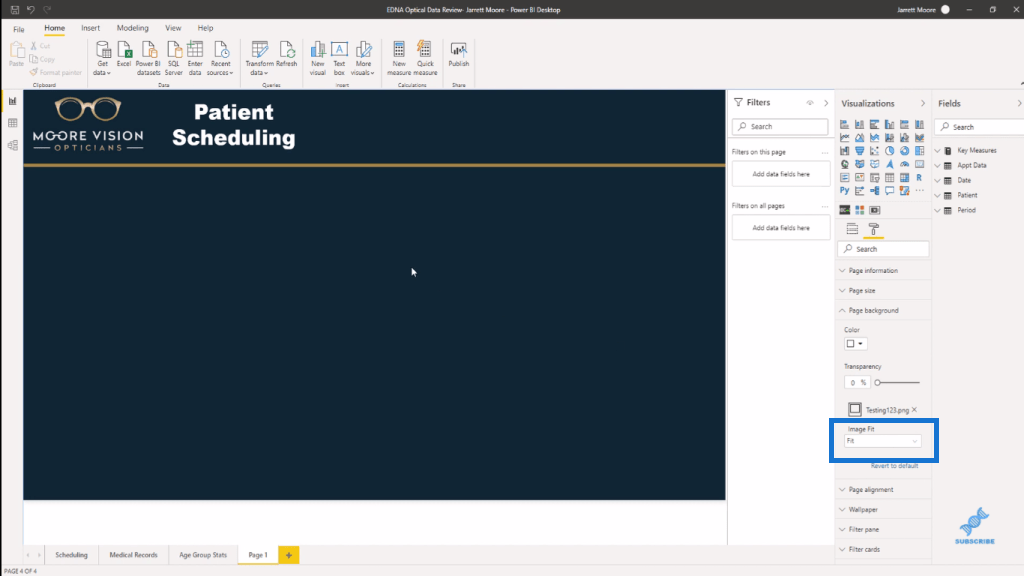Select the R script visual
This screenshot has width=1024, height=576.
[919, 178]
